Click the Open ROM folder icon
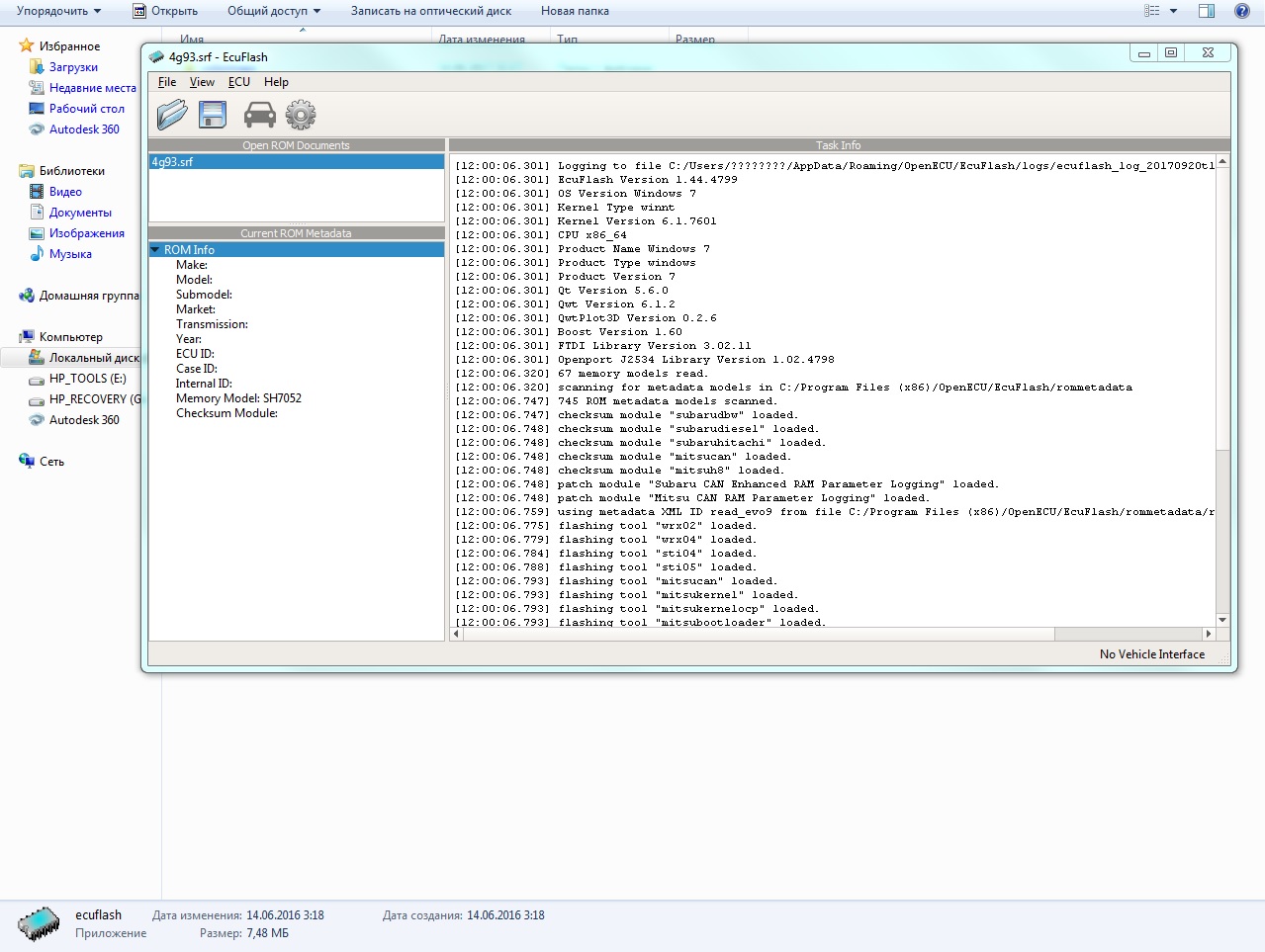This screenshot has height=952, width=1265. point(172,115)
